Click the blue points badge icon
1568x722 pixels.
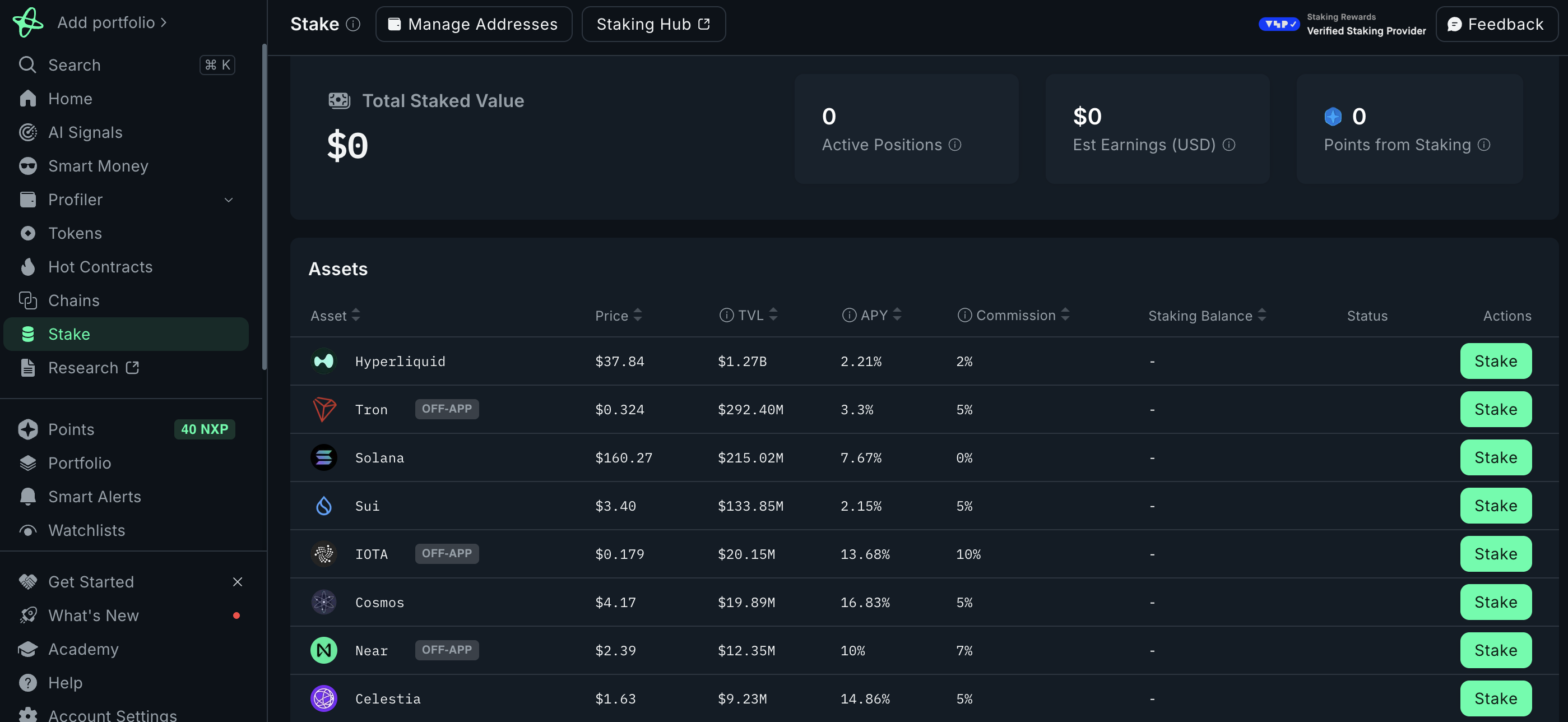coord(1333,116)
